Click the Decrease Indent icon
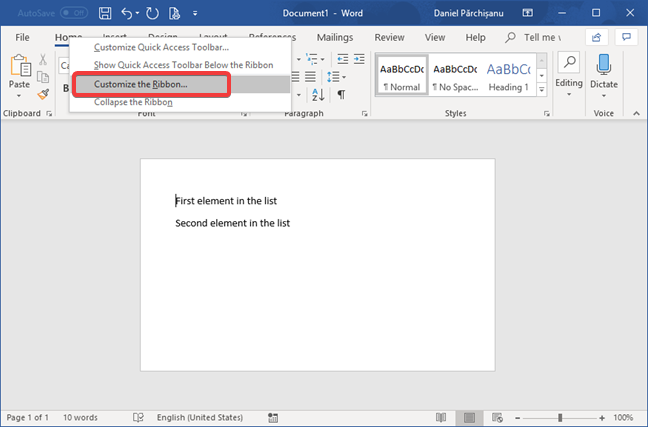The image size is (648, 427). [343, 59]
